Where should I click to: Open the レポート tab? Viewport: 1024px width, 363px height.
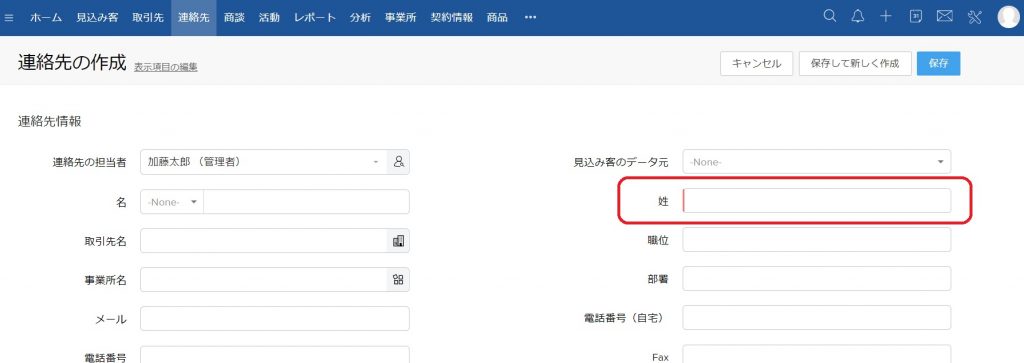click(x=315, y=18)
